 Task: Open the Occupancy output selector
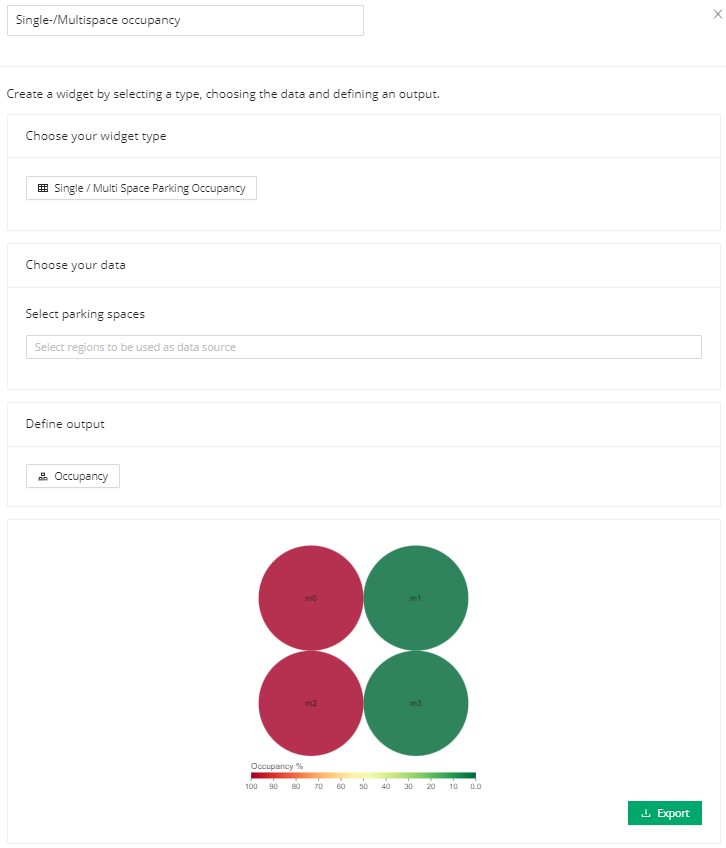click(72, 476)
